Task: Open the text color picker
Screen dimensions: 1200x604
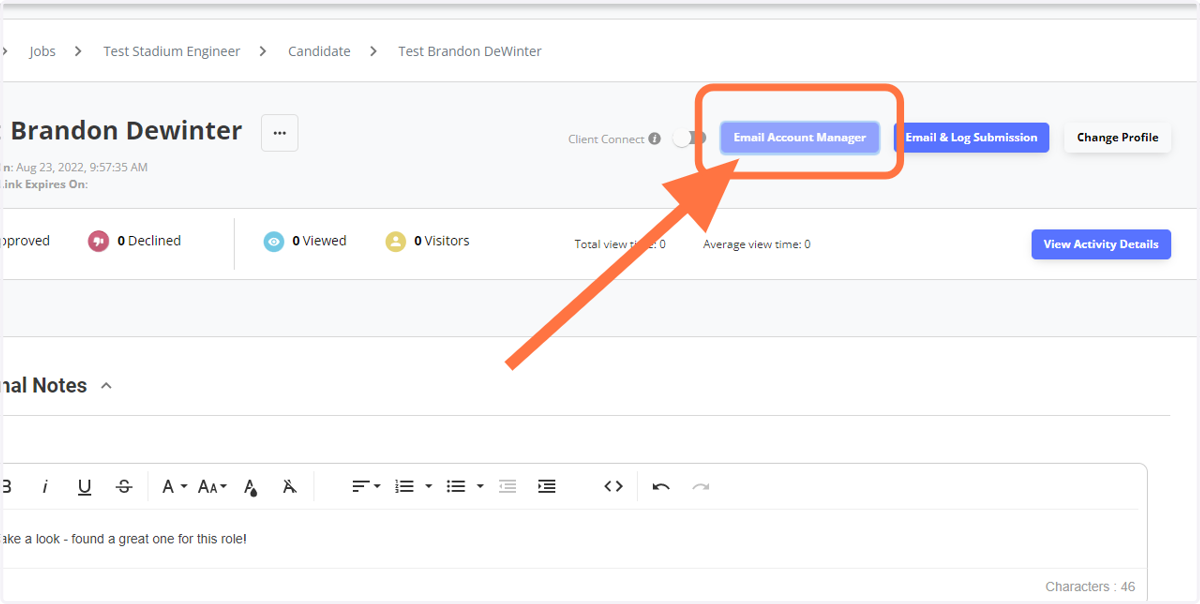Action: (x=251, y=487)
